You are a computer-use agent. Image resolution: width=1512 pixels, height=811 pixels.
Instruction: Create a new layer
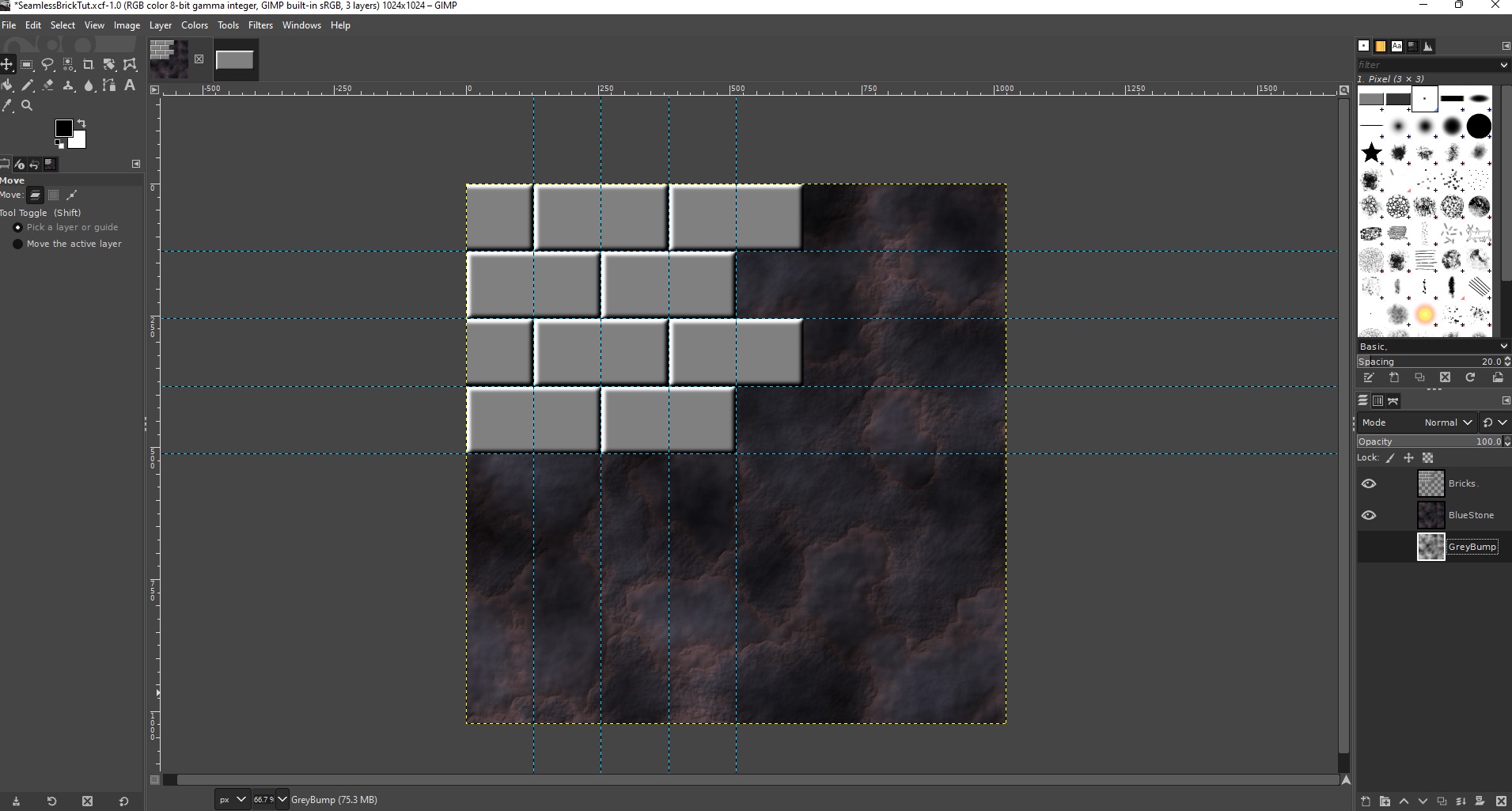point(1365,802)
